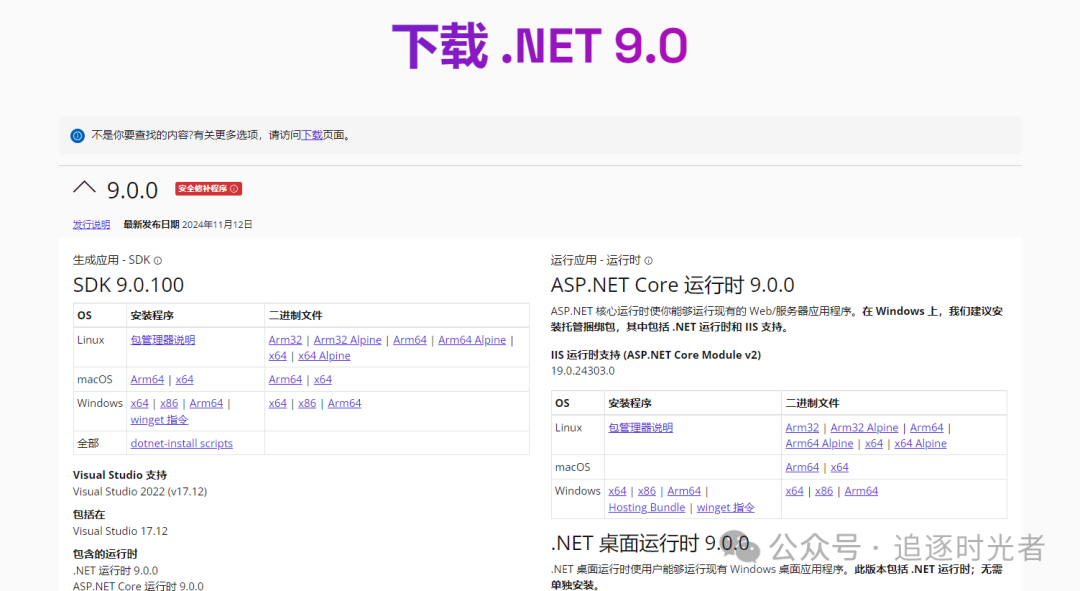Download SDK macOS x64 installer

pos(185,380)
